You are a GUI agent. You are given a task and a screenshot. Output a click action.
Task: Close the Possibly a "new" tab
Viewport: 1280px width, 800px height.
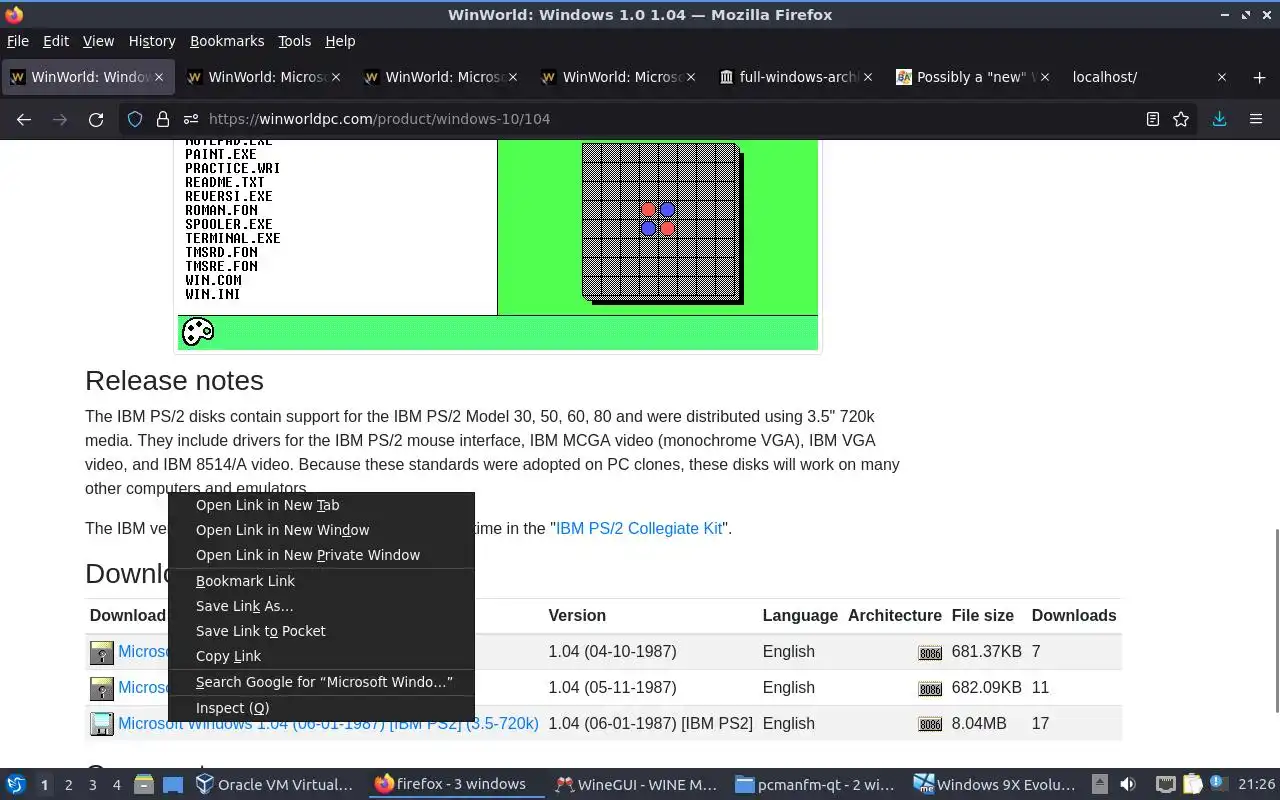point(1045,77)
